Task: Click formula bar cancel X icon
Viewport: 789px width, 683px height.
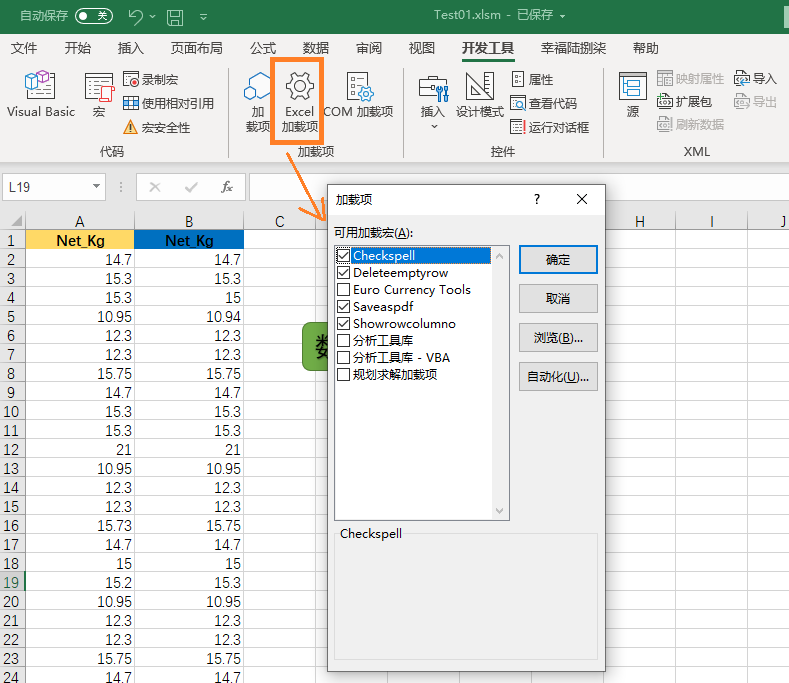Action: pyautogui.click(x=155, y=187)
